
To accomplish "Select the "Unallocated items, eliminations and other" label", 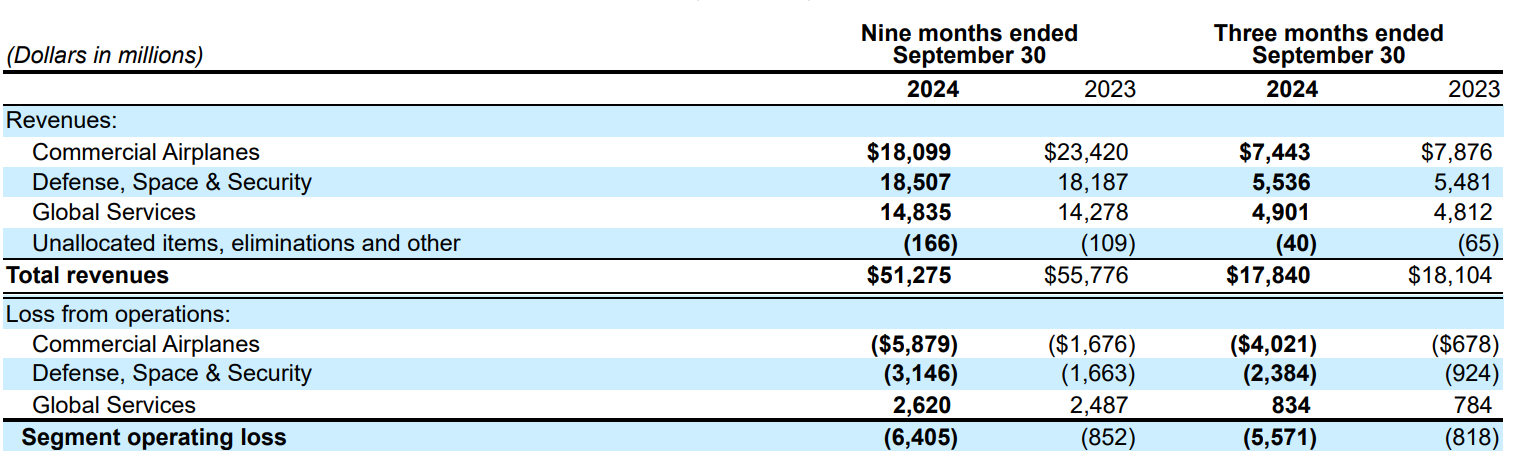I will (246, 243).
